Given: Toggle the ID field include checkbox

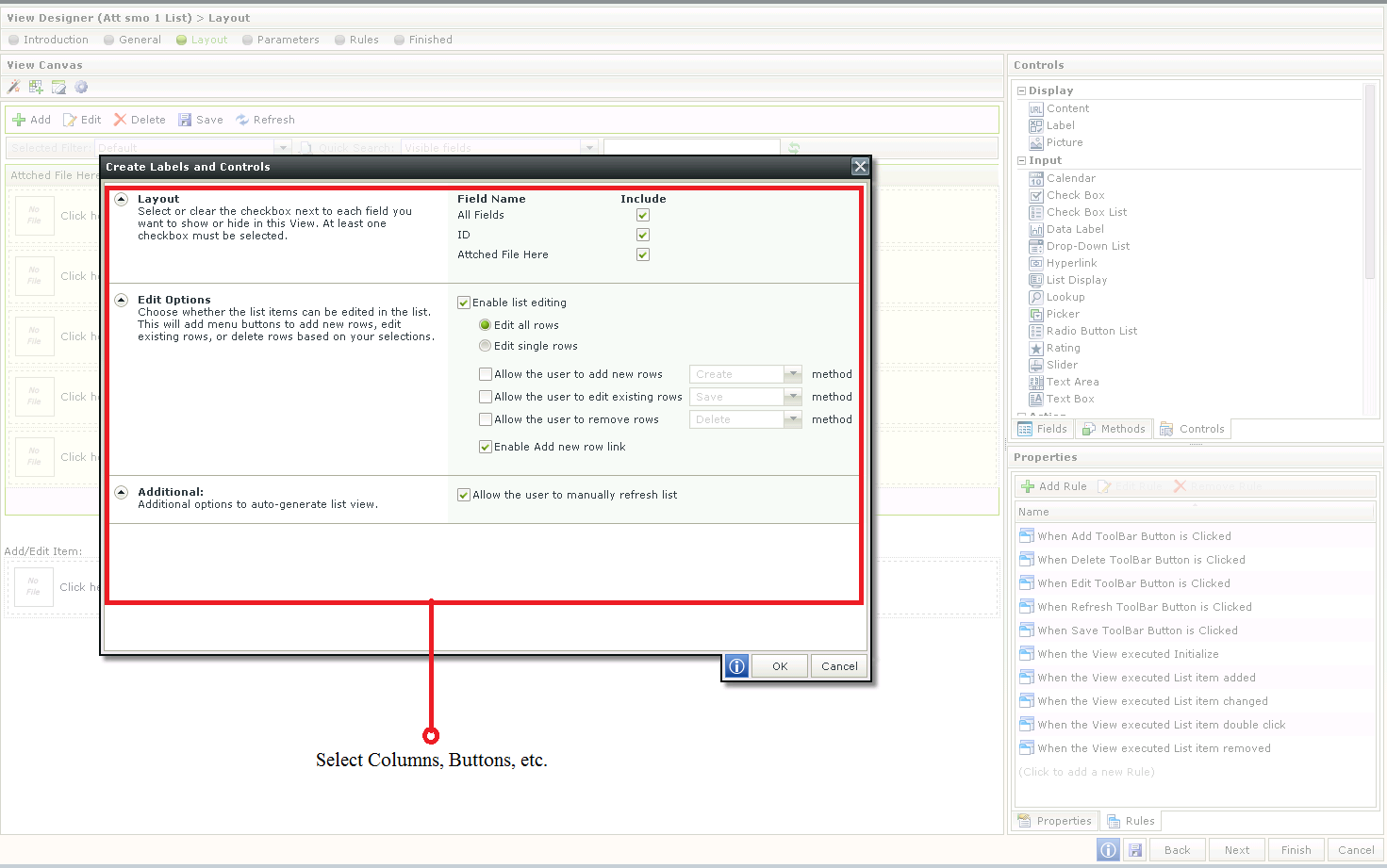Looking at the screenshot, I should (x=643, y=235).
